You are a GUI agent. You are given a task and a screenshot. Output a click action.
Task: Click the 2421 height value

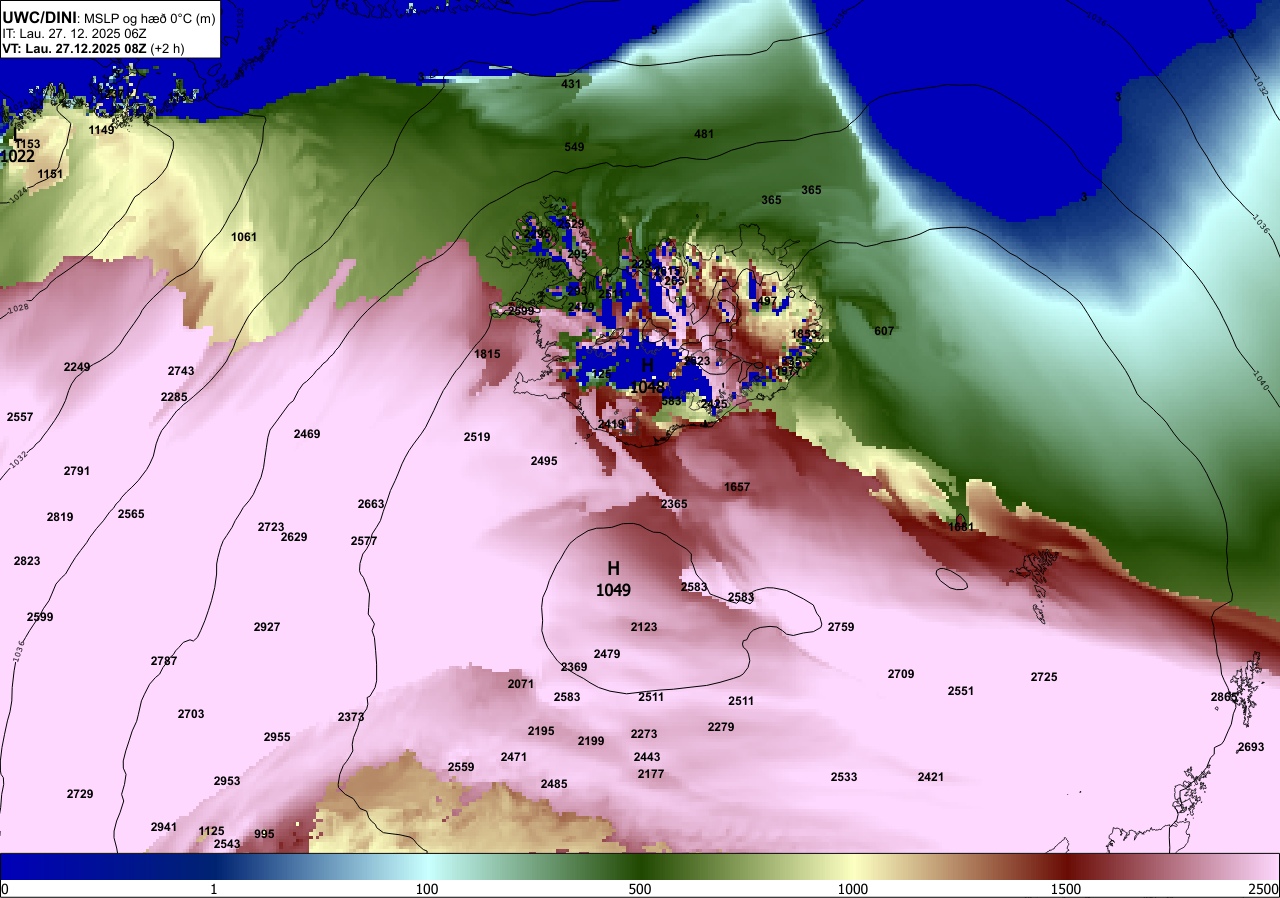(x=931, y=777)
